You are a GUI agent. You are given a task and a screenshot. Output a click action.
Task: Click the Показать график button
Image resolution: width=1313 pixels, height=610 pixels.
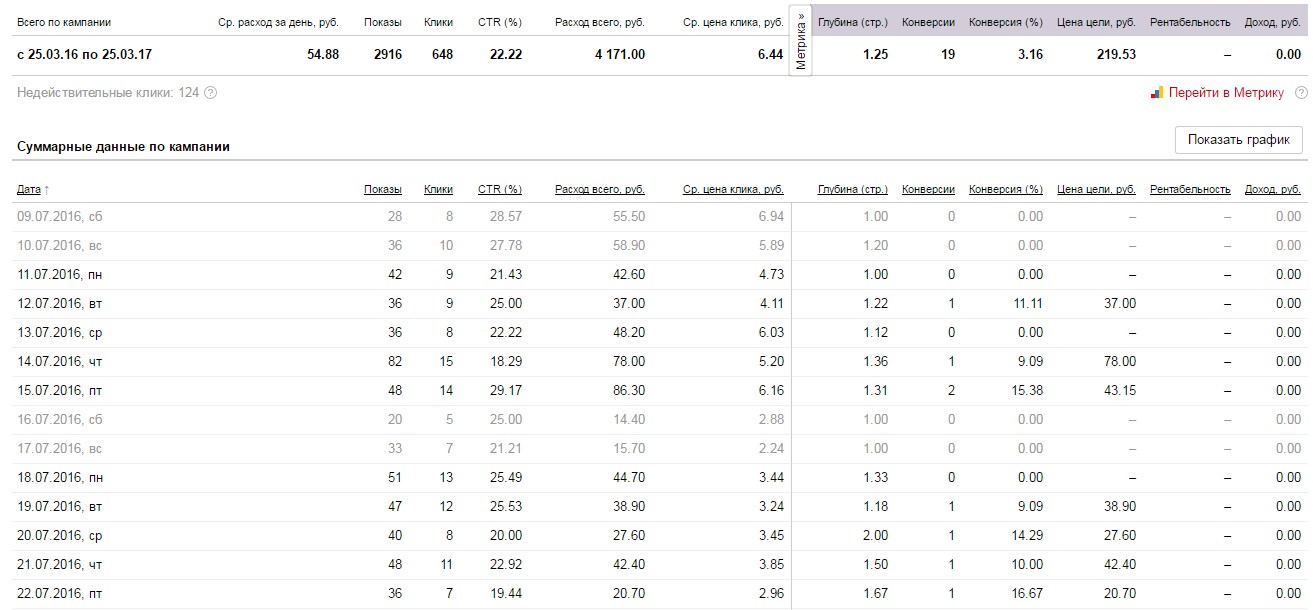tap(1239, 140)
